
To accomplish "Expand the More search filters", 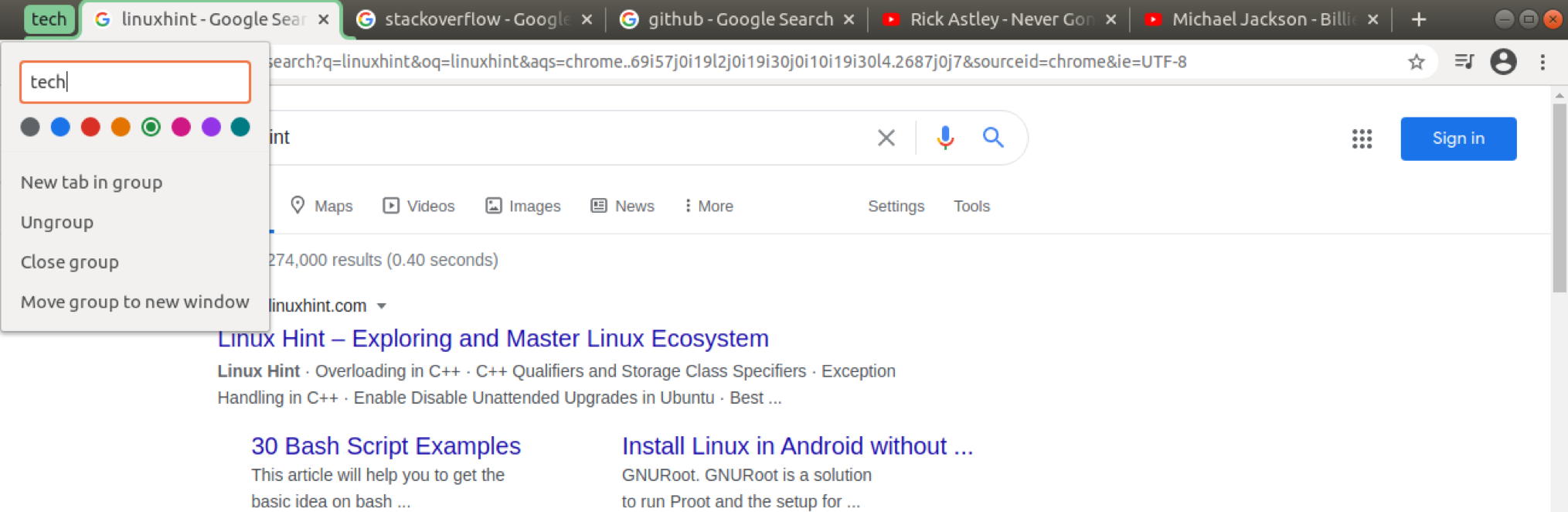I will pyautogui.click(x=709, y=207).
